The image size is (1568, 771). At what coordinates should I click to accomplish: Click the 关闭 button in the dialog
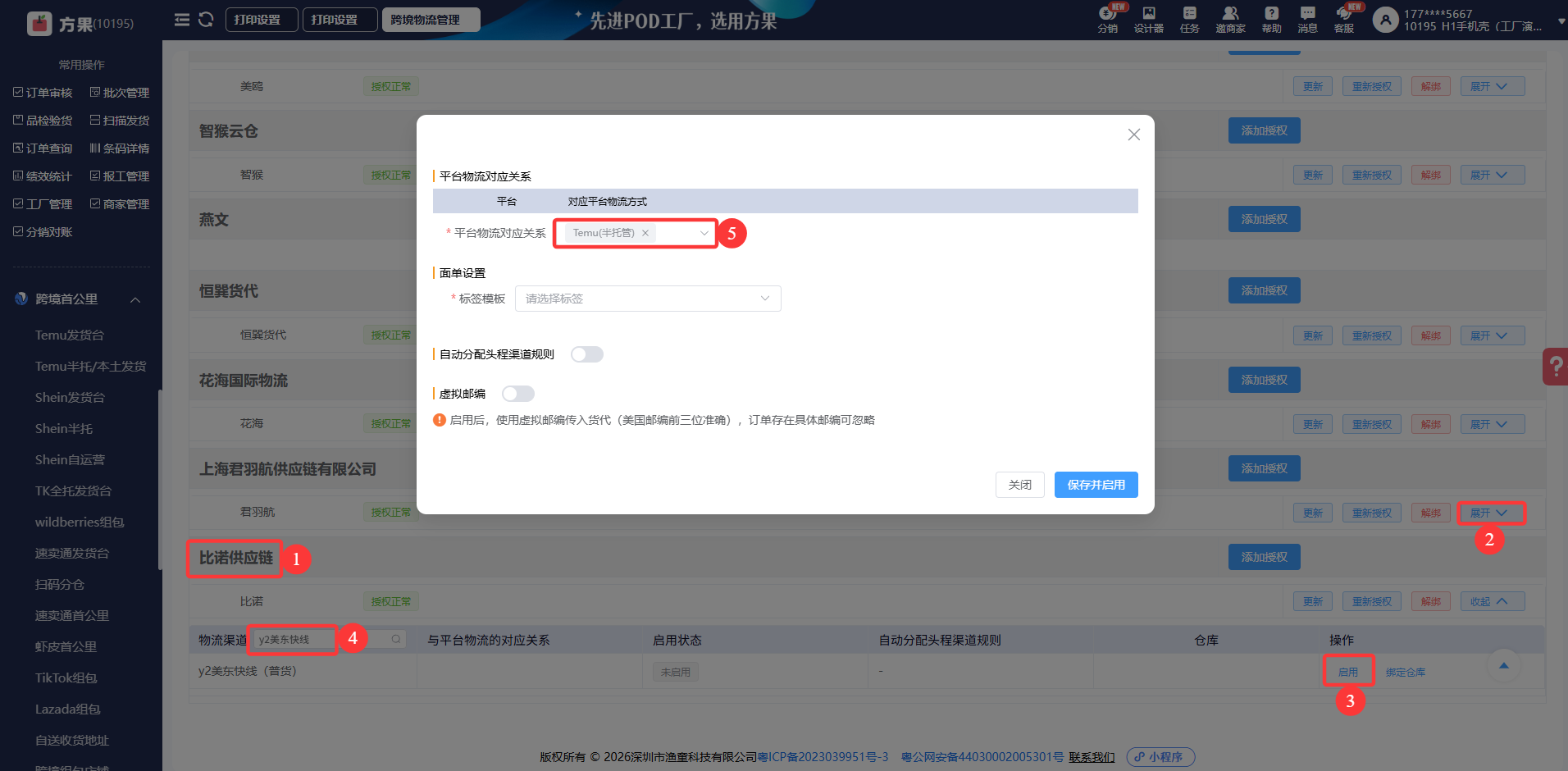click(1019, 485)
